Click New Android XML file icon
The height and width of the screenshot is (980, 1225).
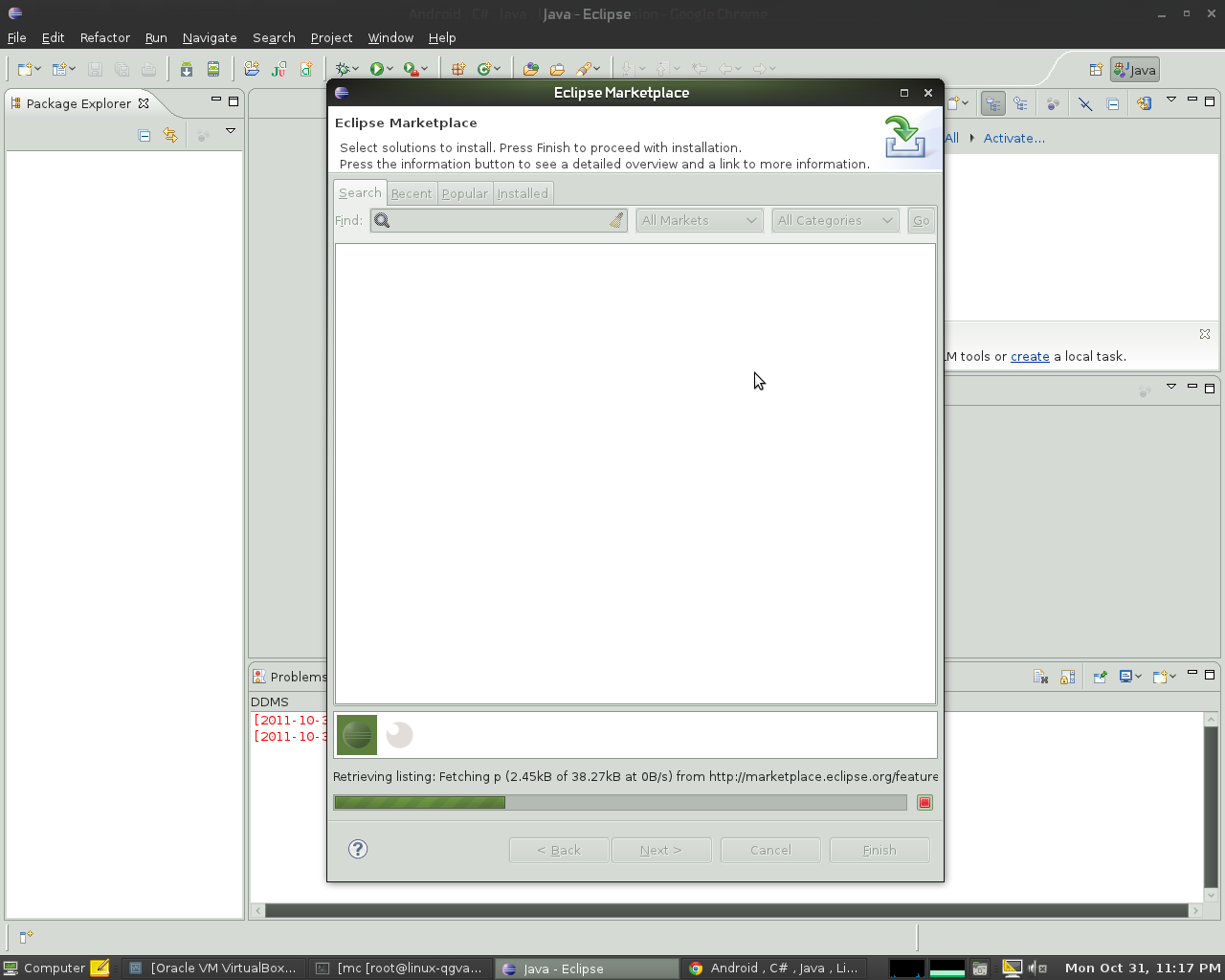pos(306,69)
